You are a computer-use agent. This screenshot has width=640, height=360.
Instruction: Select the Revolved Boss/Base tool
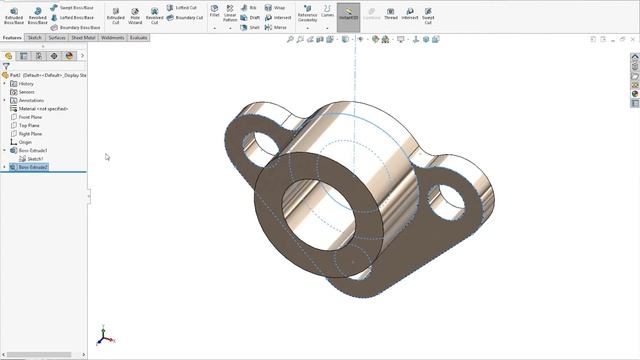[x=38, y=16]
